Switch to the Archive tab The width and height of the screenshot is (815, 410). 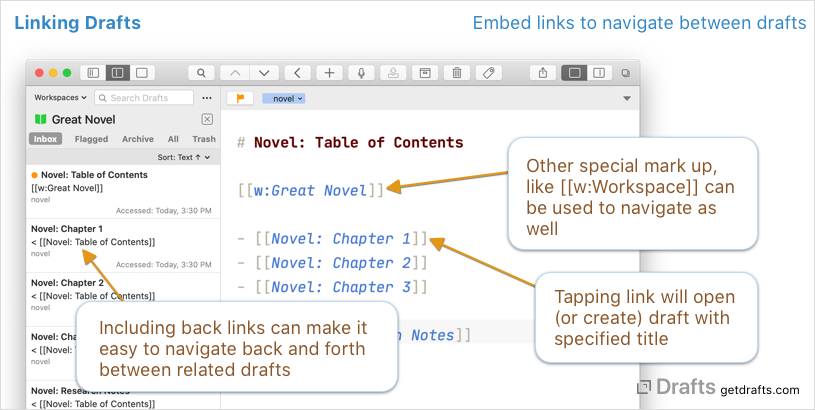pos(138,139)
